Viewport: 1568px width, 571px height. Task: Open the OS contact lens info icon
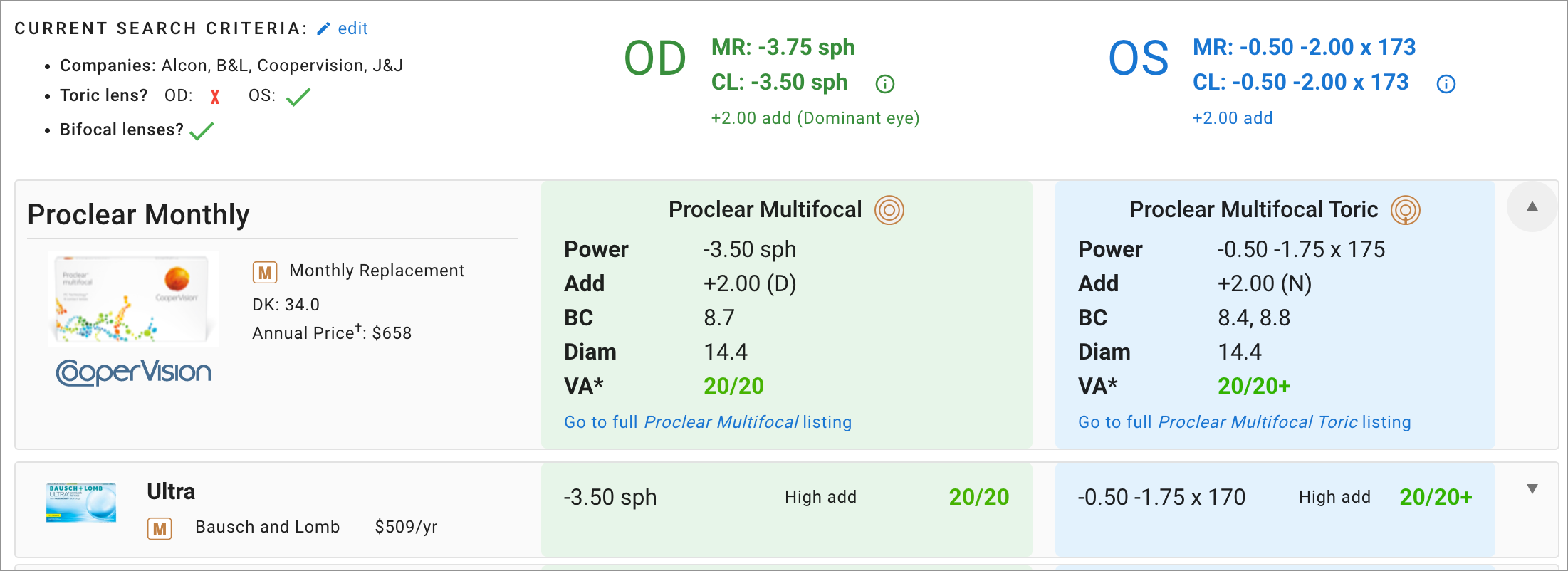(x=1446, y=84)
